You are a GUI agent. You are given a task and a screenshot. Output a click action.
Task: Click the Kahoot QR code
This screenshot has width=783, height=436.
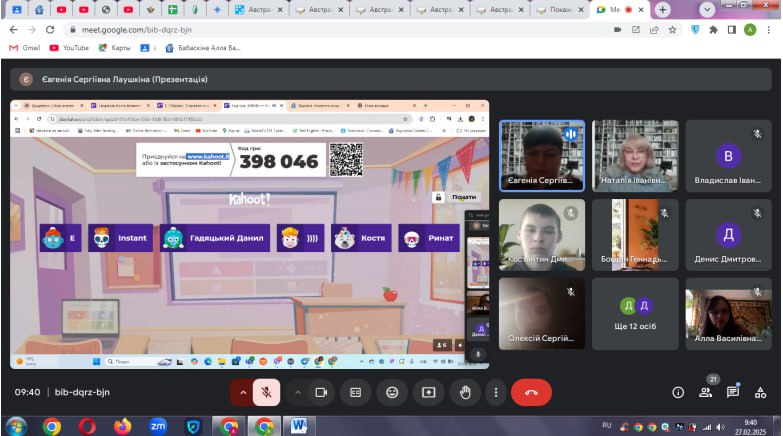pyautogui.click(x=346, y=160)
